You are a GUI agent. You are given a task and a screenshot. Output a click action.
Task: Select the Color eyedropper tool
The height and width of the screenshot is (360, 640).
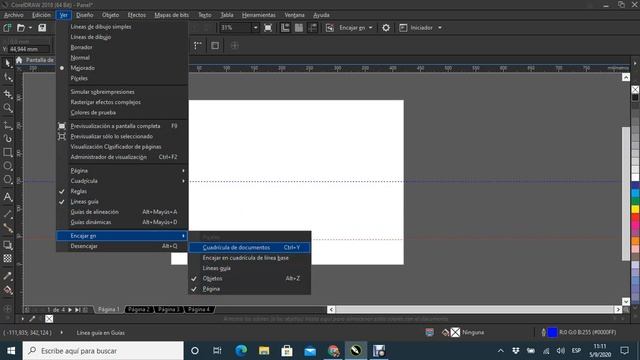[7, 276]
